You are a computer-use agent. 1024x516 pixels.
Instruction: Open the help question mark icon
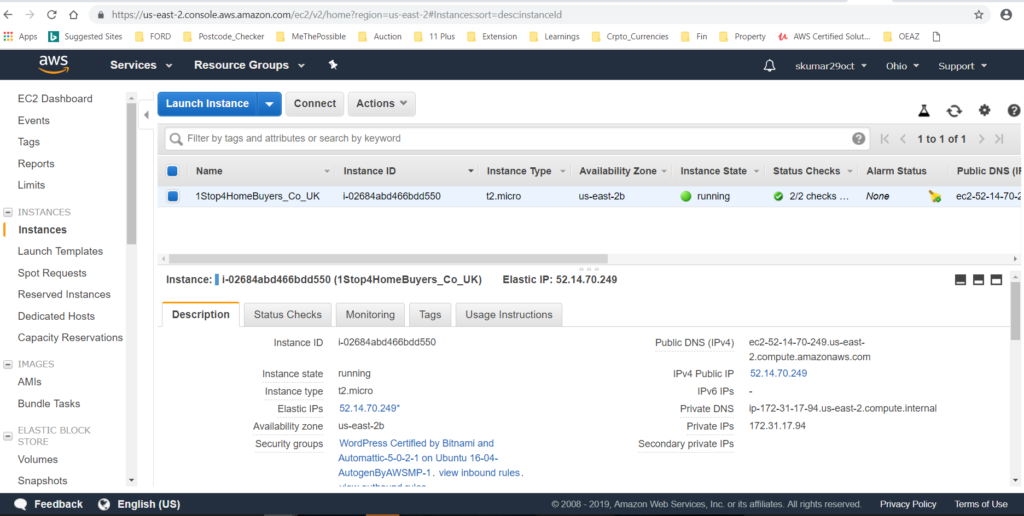point(1014,110)
